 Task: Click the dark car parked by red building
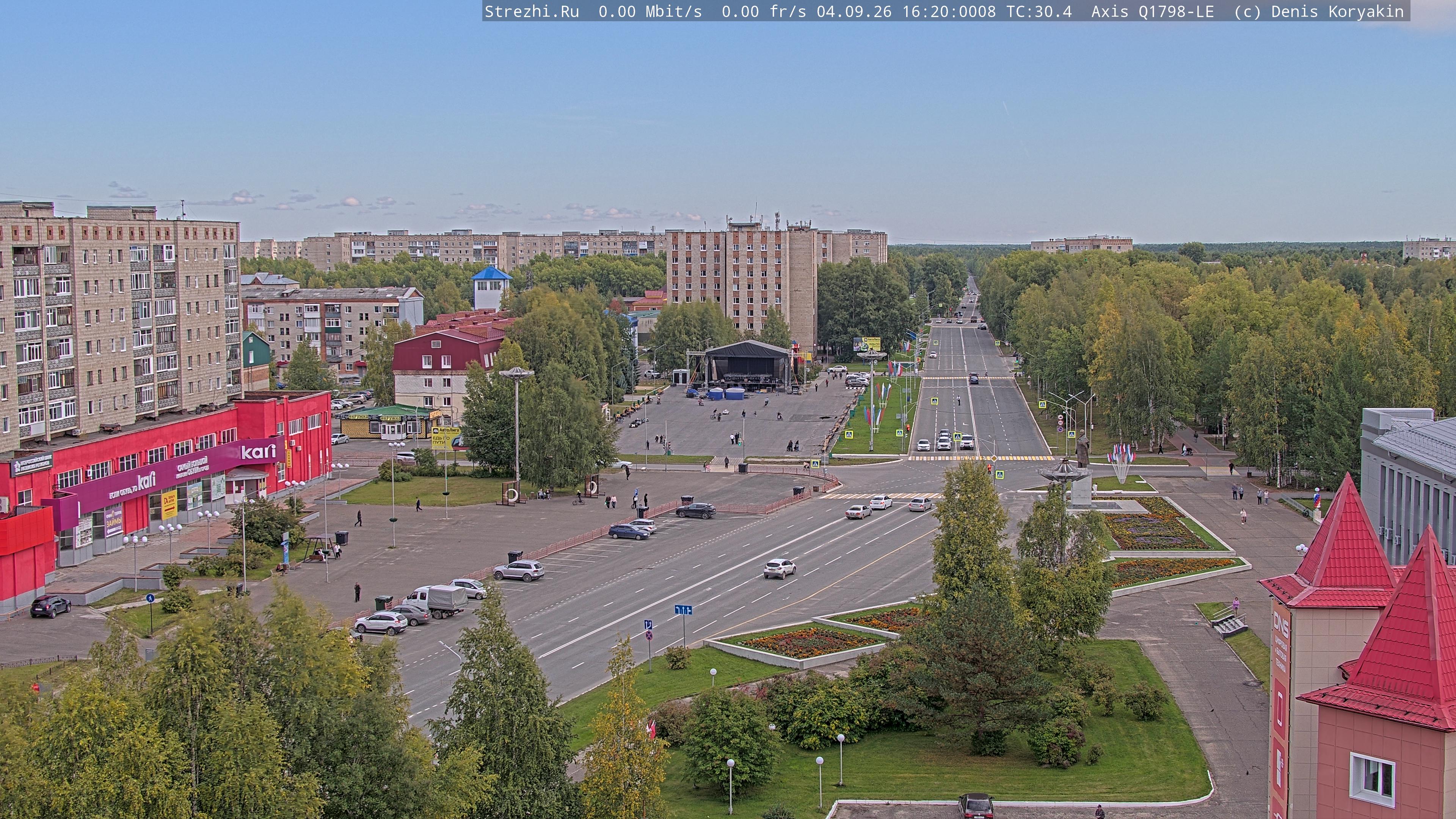pos(50,606)
